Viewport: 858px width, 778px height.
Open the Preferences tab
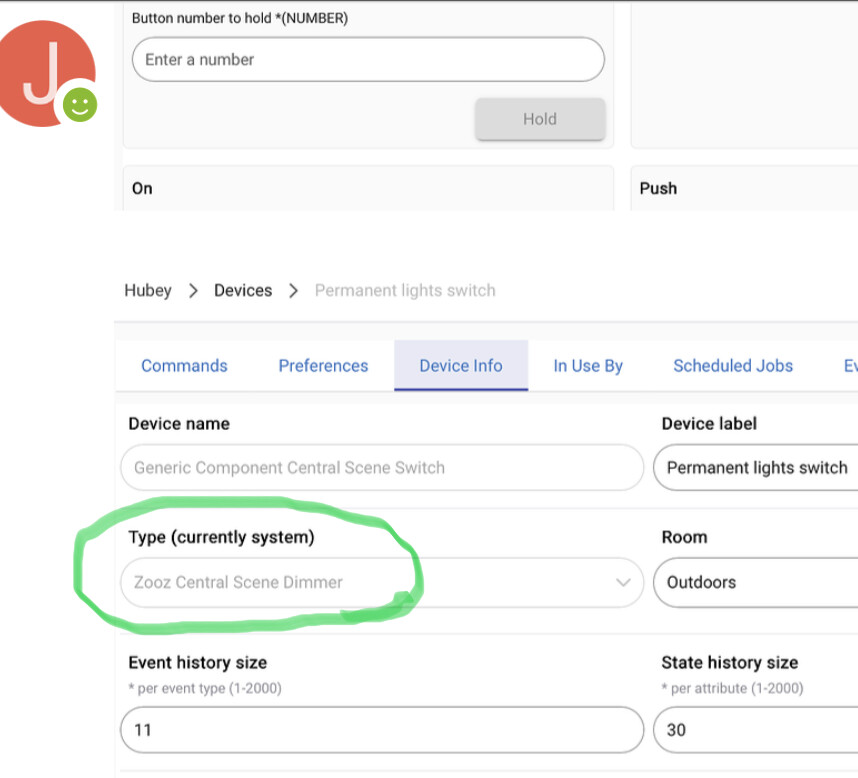pos(323,366)
